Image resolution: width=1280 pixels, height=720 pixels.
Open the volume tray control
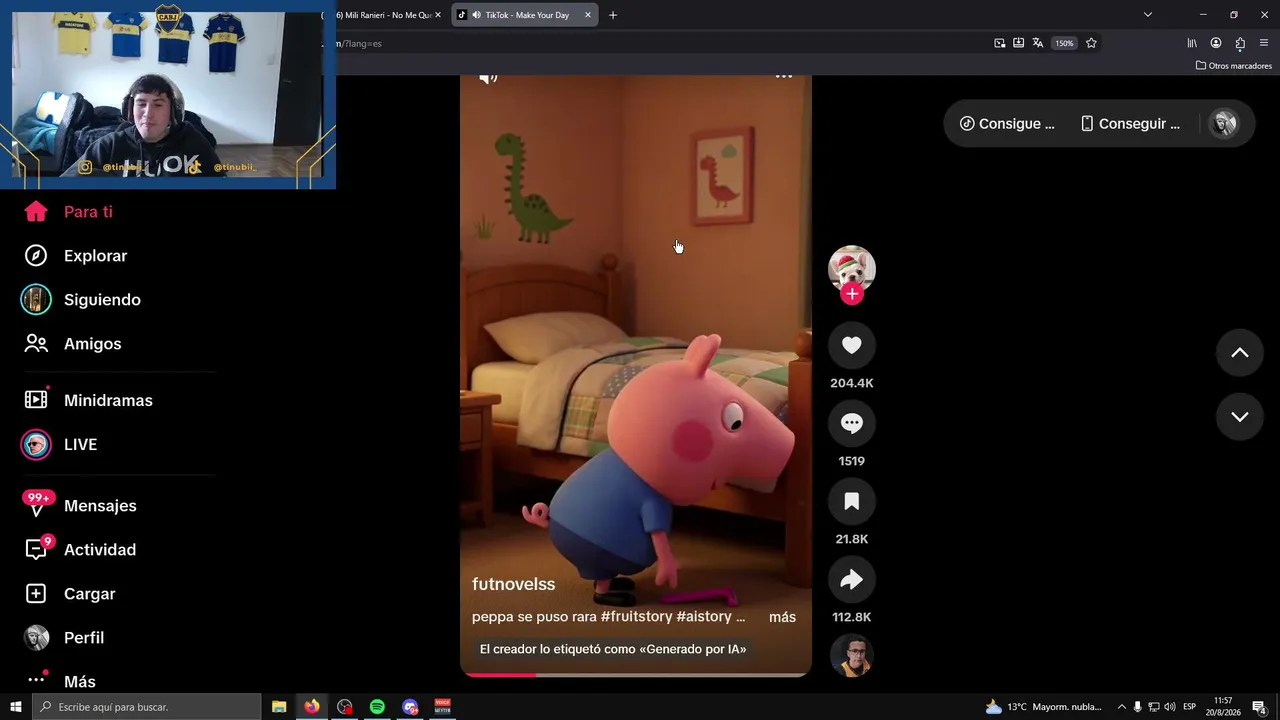[x=1169, y=707]
